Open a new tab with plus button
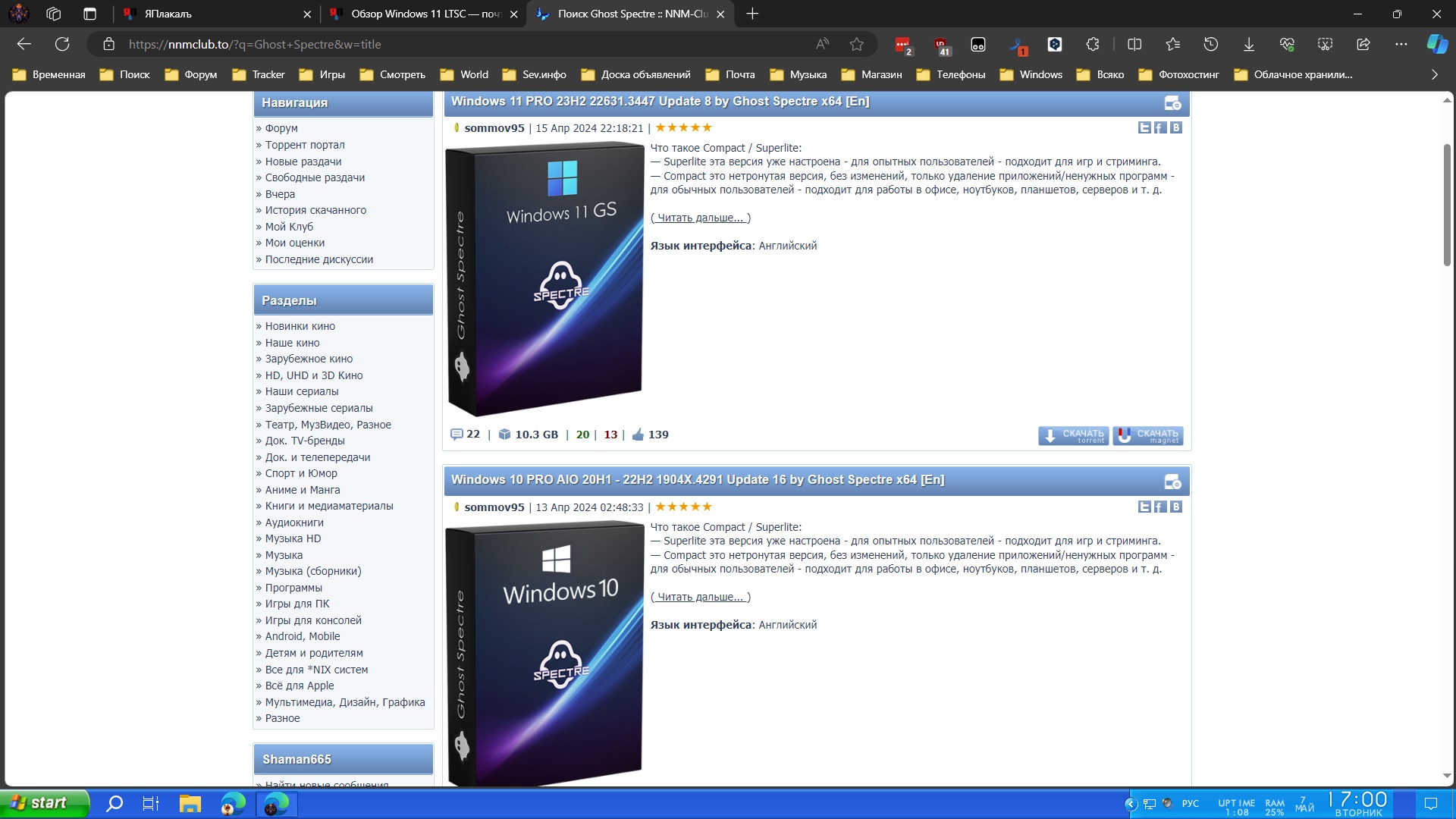Viewport: 1456px width, 819px height. [x=752, y=14]
